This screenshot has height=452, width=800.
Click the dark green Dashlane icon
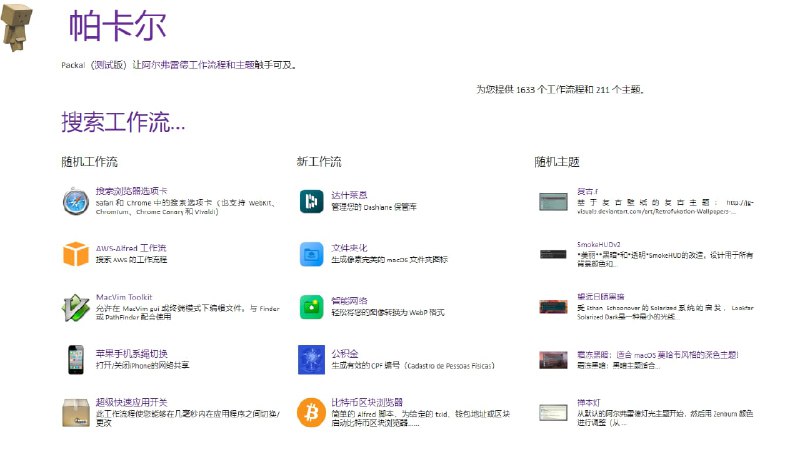pos(310,201)
